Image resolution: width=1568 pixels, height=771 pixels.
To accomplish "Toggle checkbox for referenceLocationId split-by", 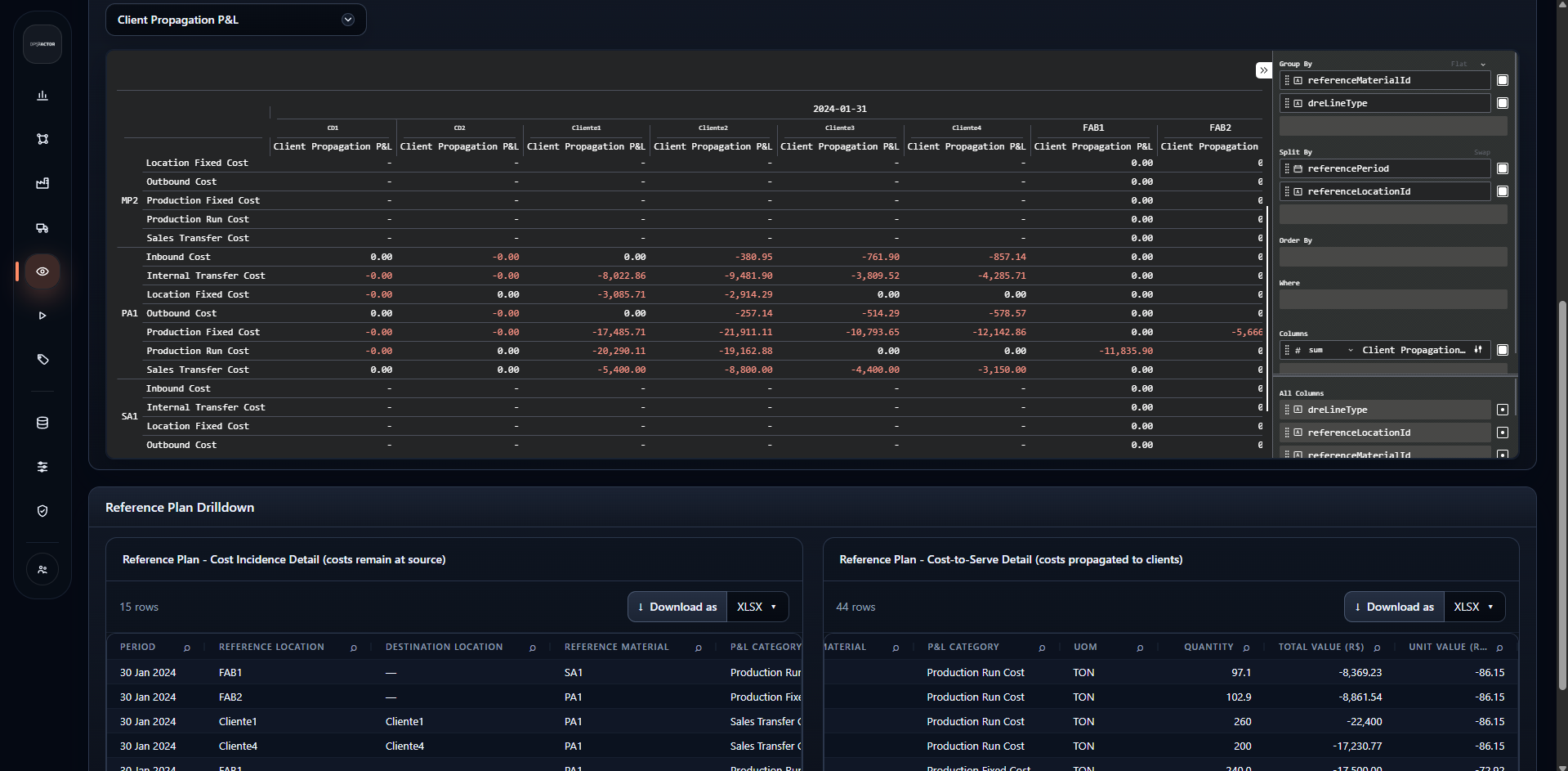I will (1503, 191).
